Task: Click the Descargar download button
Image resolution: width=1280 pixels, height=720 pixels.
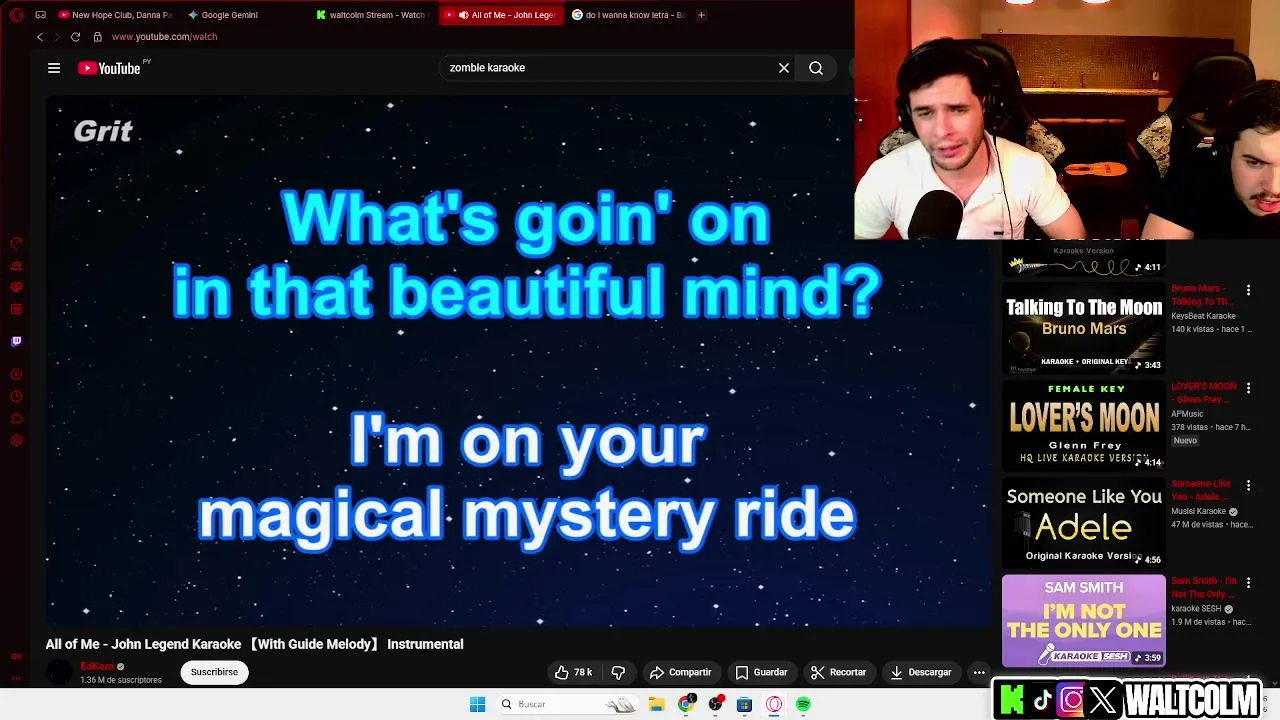Action: coord(920,672)
